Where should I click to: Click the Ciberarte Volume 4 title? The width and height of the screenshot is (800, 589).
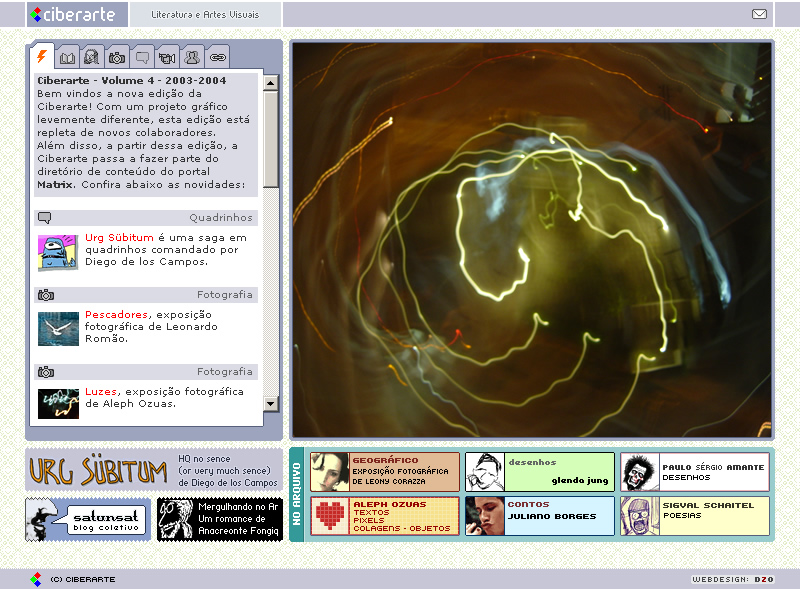coord(132,81)
